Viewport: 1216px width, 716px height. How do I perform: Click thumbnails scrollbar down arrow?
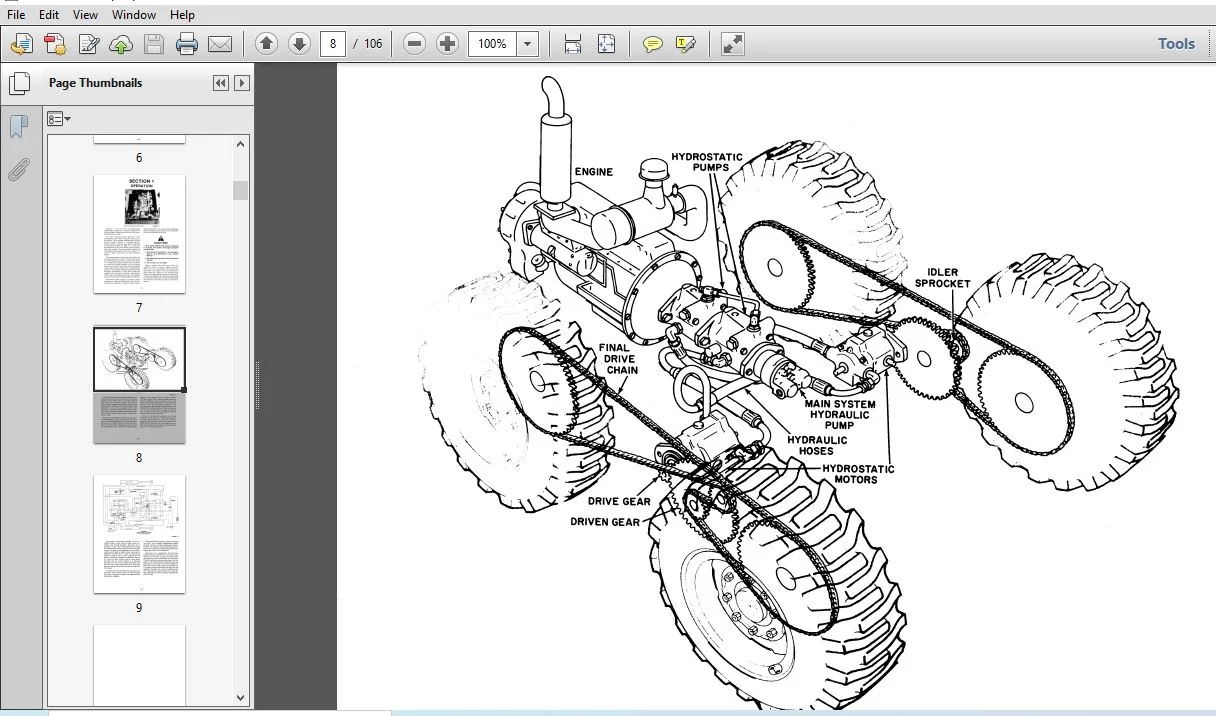(x=241, y=698)
